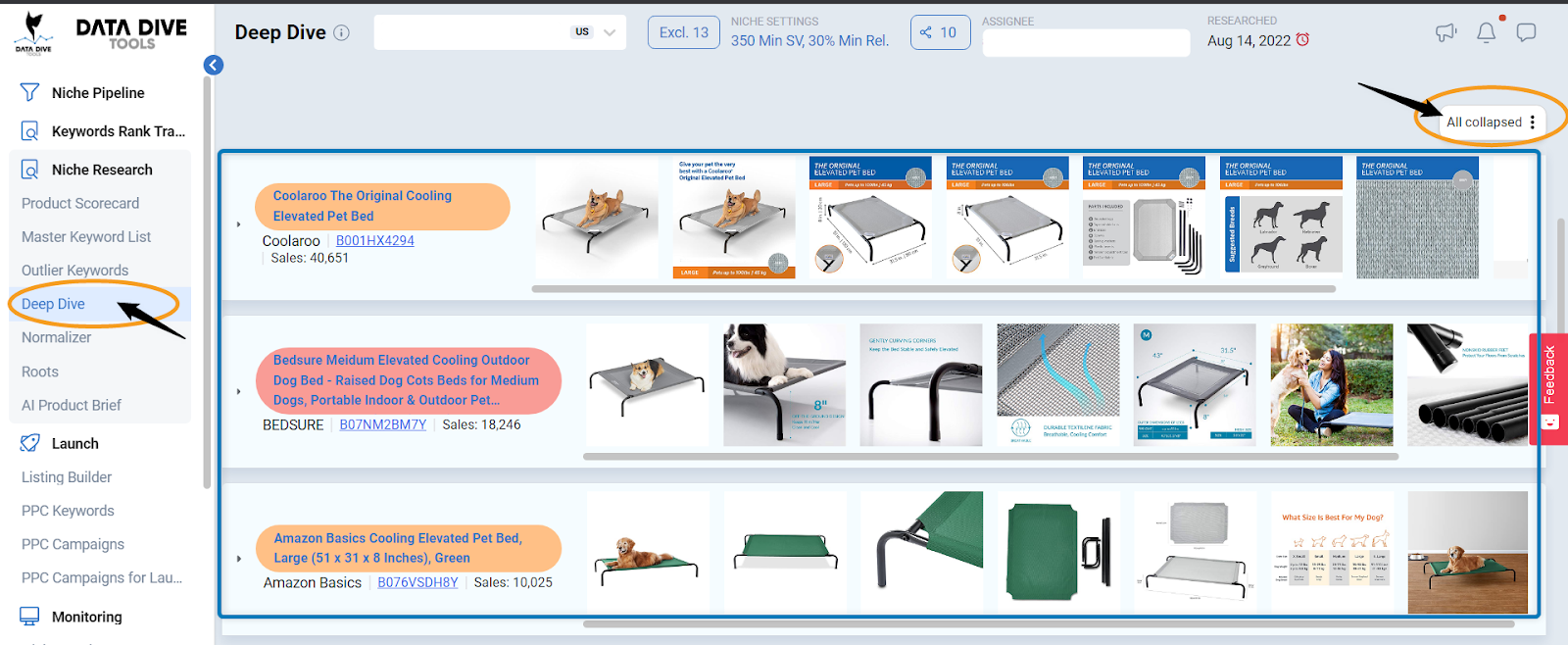
Task: Open Product Scorecard page
Action: click(x=80, y=203)
